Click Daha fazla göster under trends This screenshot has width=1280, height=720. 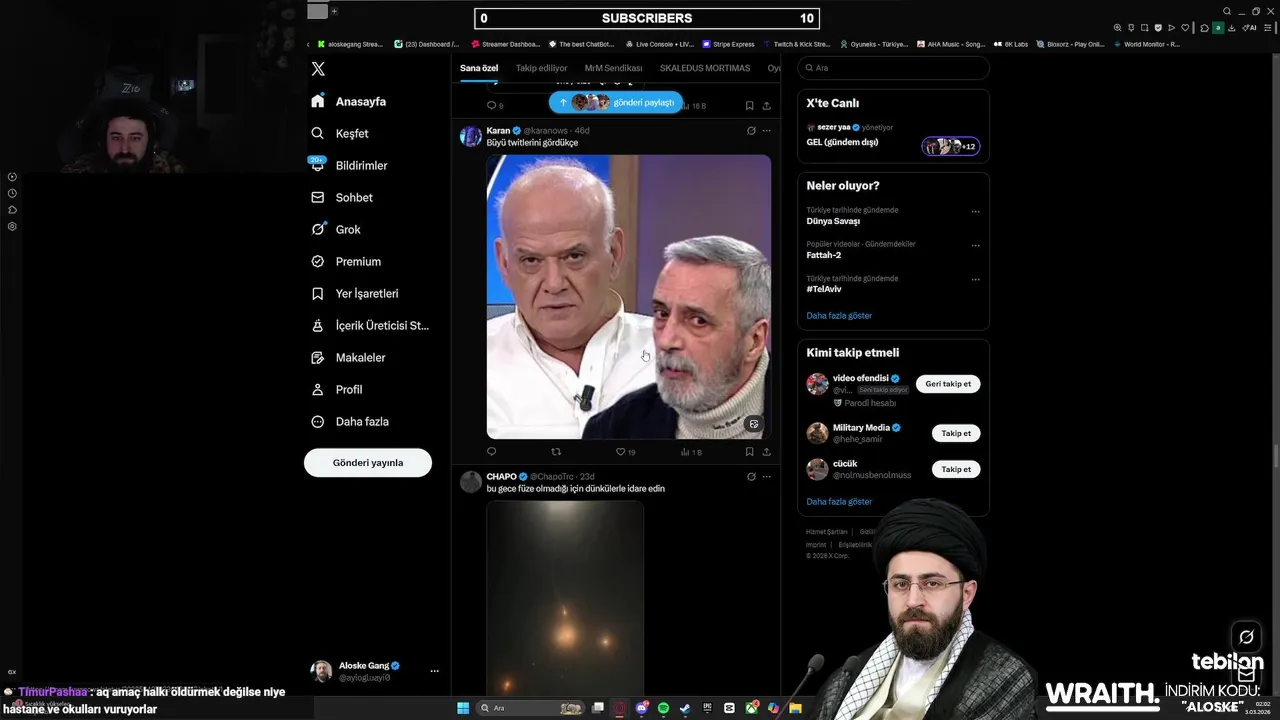839,315
